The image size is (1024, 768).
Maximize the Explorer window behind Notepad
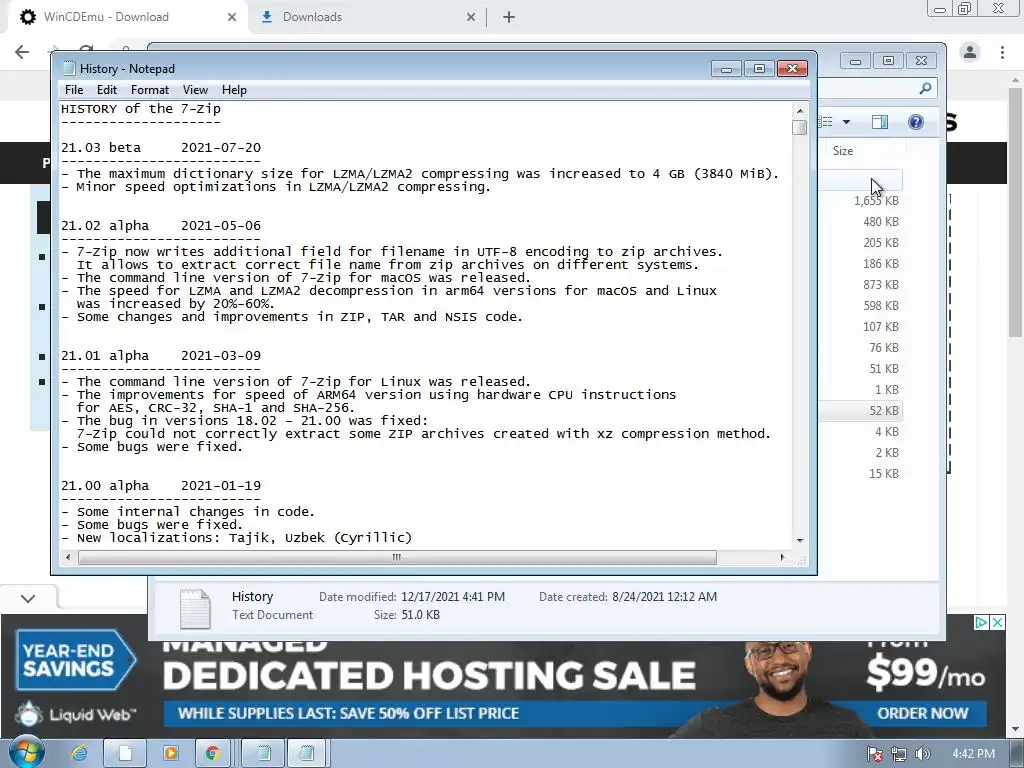coord(888,61)
